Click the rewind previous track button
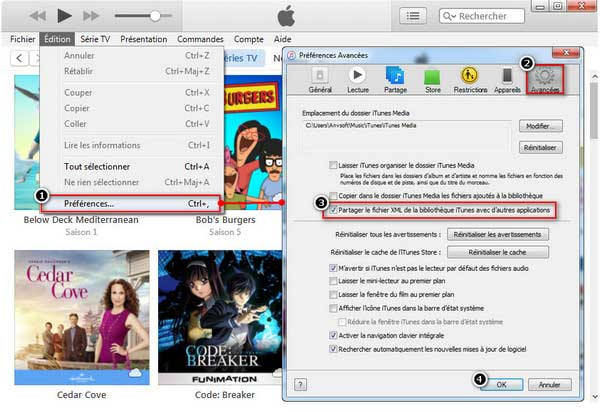 pos(38,16)
